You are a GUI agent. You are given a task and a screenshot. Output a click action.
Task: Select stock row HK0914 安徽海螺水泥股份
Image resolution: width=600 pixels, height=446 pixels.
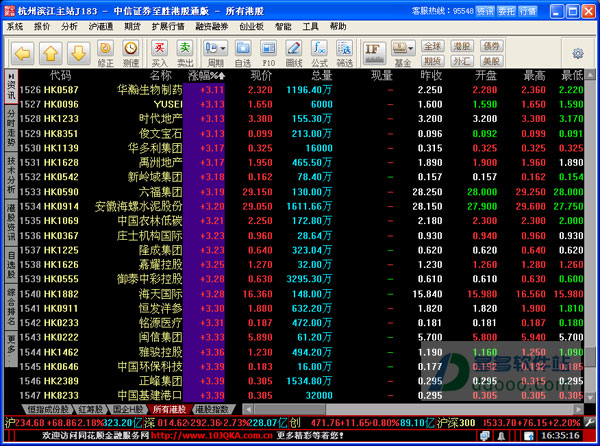[302, 207]
